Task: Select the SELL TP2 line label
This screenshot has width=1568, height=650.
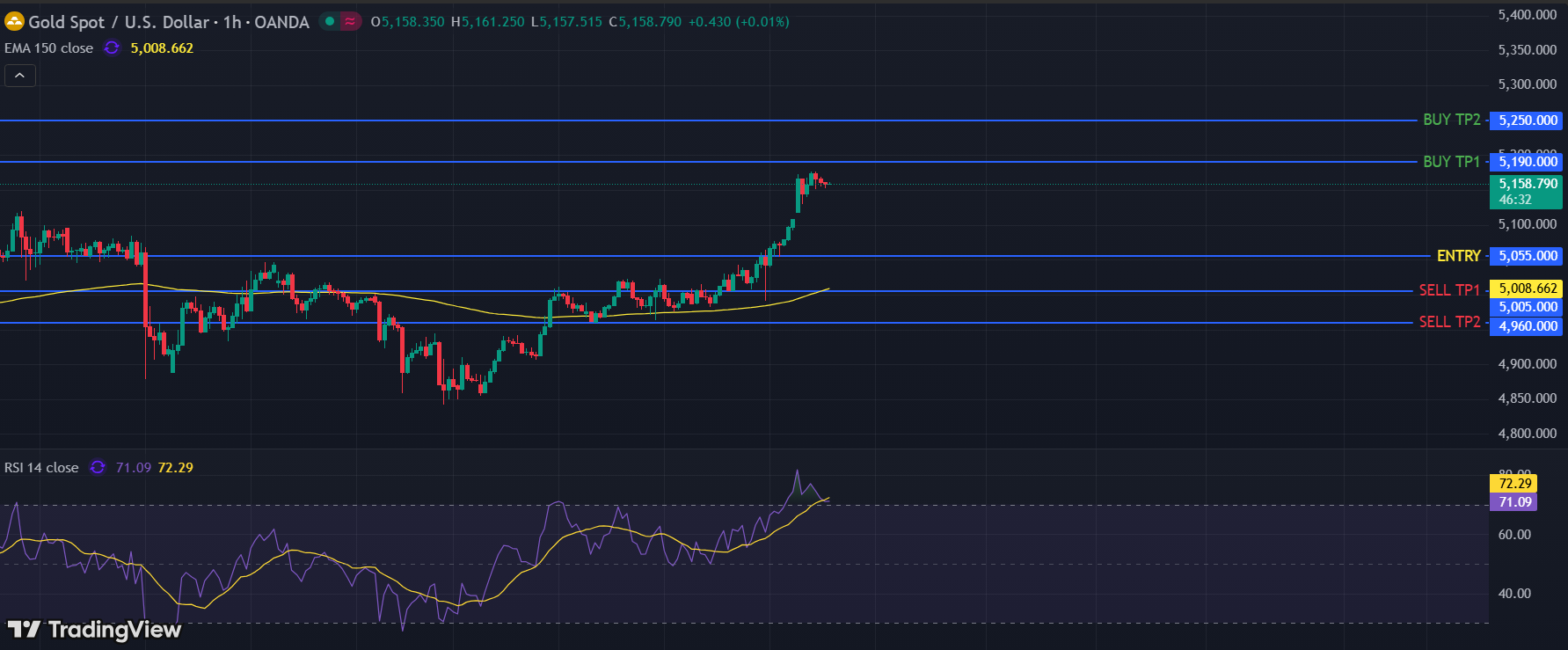Action: click(x=1449, y=322)
